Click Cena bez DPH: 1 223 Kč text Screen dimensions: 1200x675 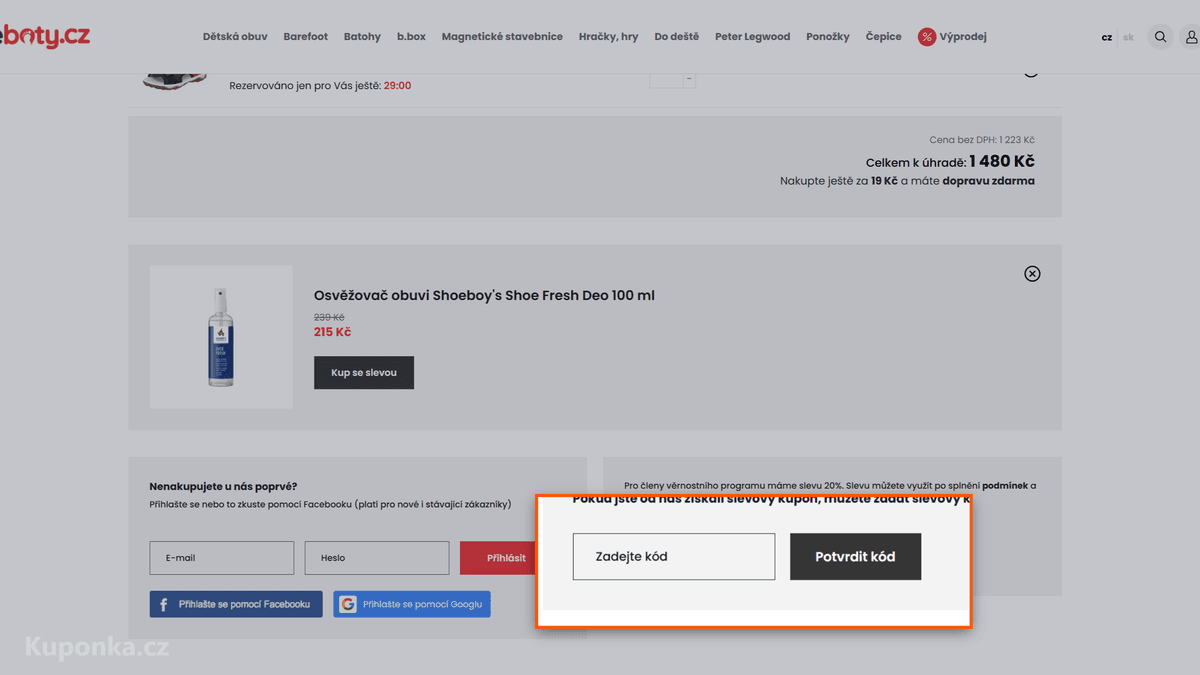coord(982,141)
